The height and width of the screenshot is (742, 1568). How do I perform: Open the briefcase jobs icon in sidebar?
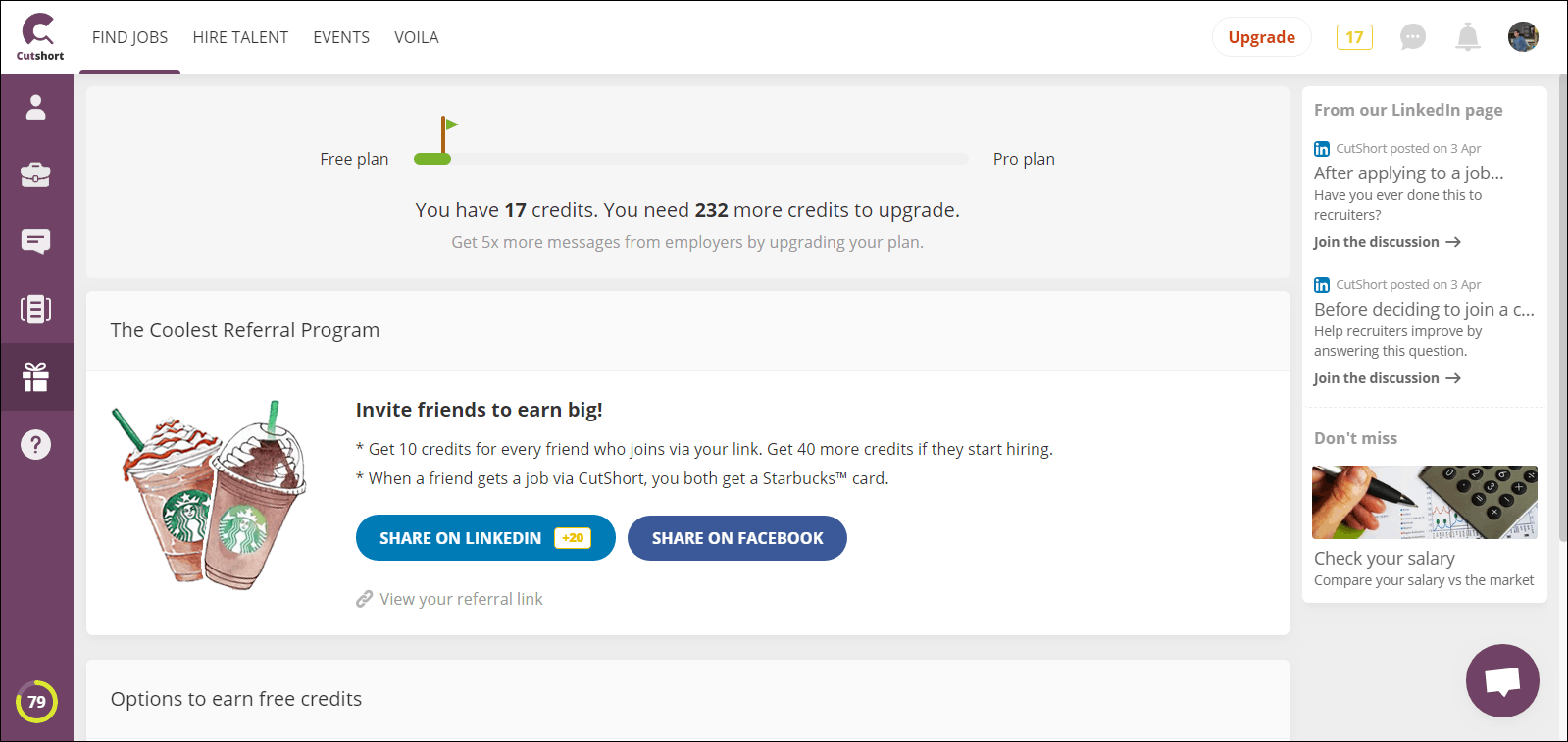[36, 174]
